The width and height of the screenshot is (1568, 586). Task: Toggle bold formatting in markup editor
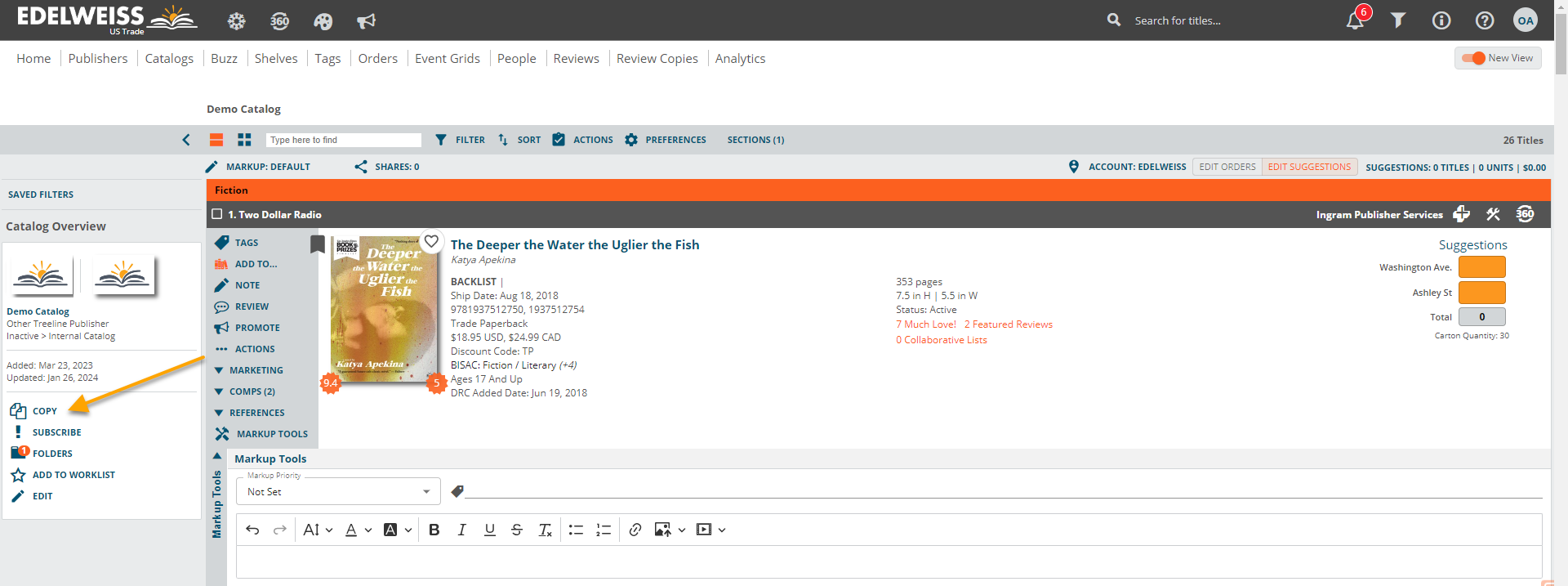point(434,530)
